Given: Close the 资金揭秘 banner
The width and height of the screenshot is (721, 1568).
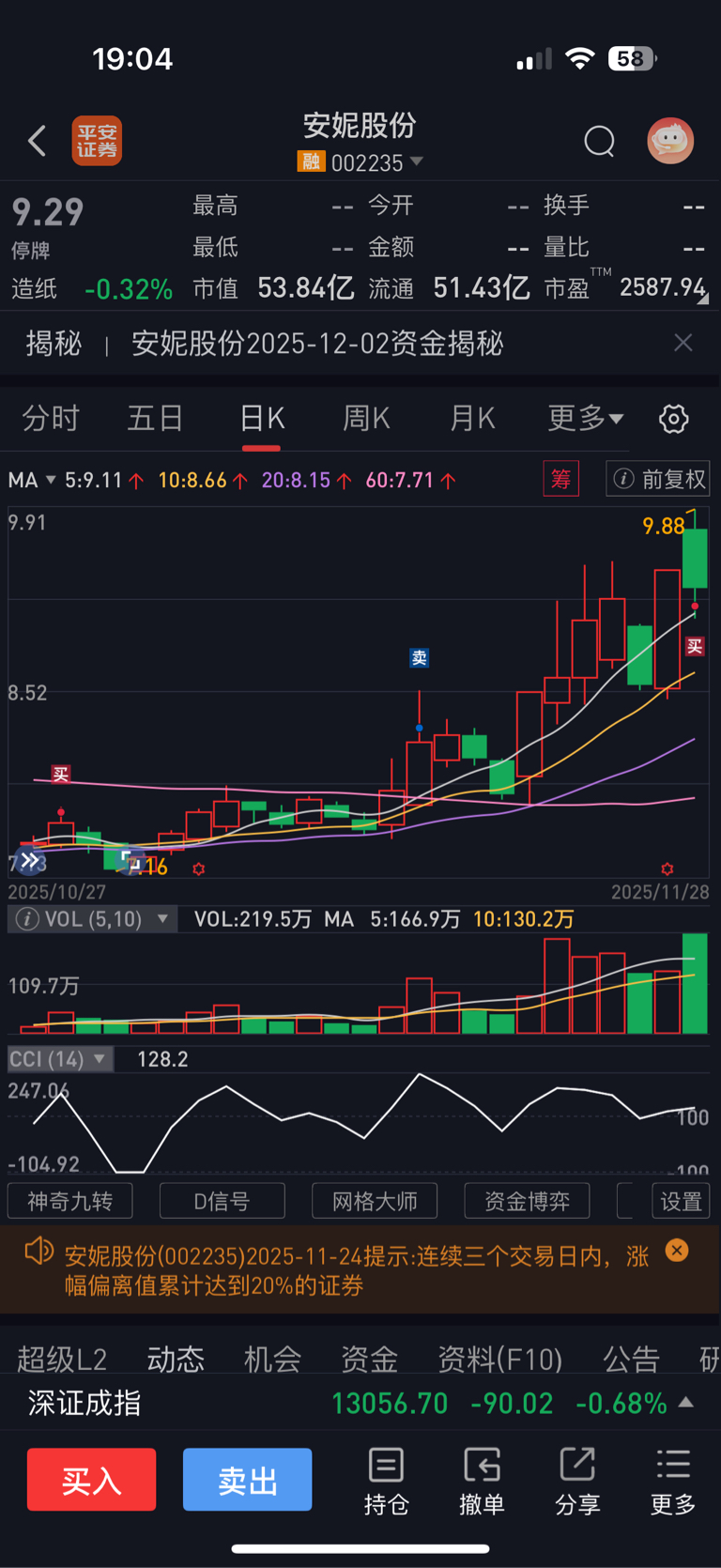Looking at the screenshot, I should 683,343.
